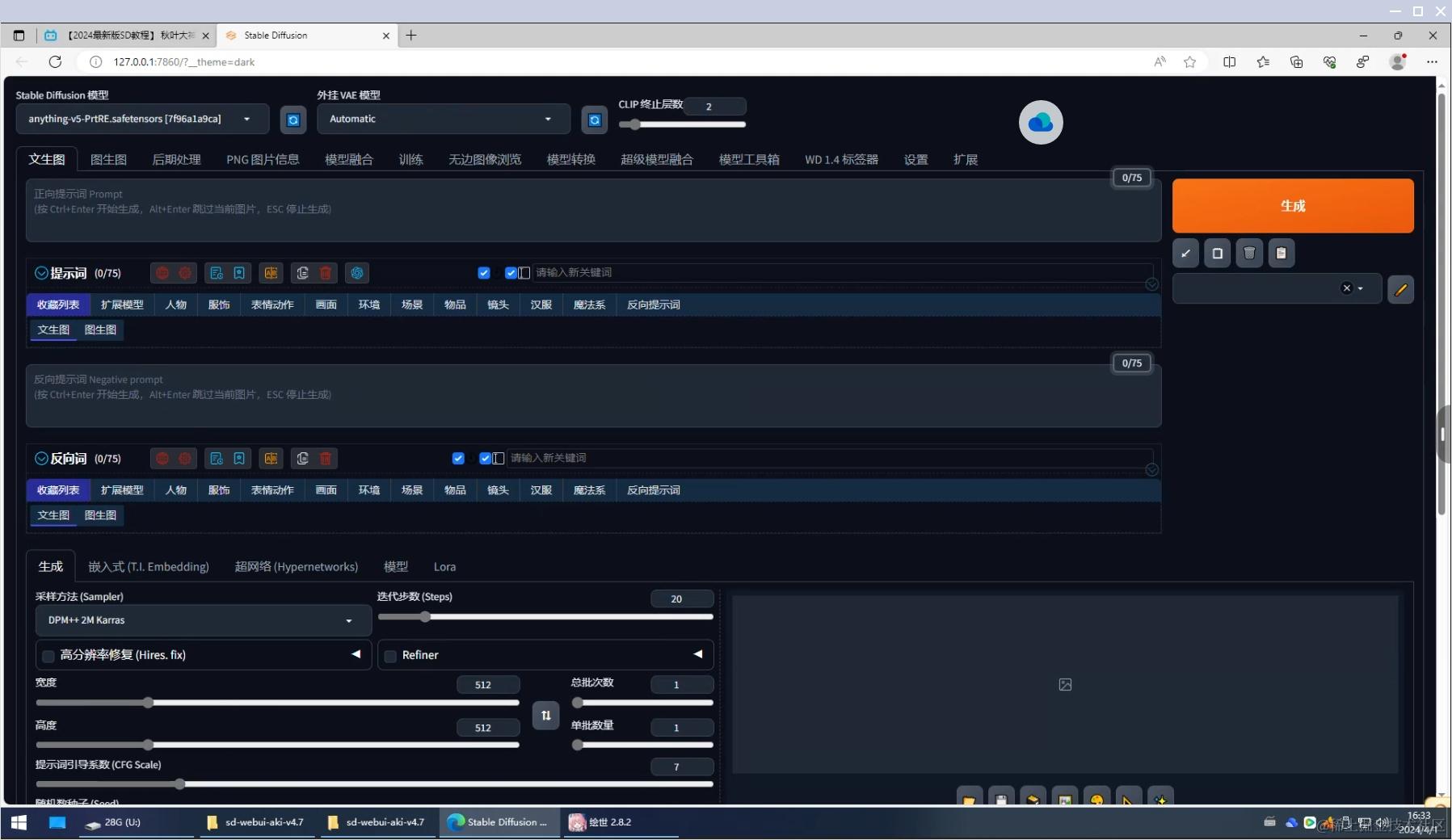Click the orange 生成 button
The width and height of the screenshot is (1452, 840).
pos(1293,206)
